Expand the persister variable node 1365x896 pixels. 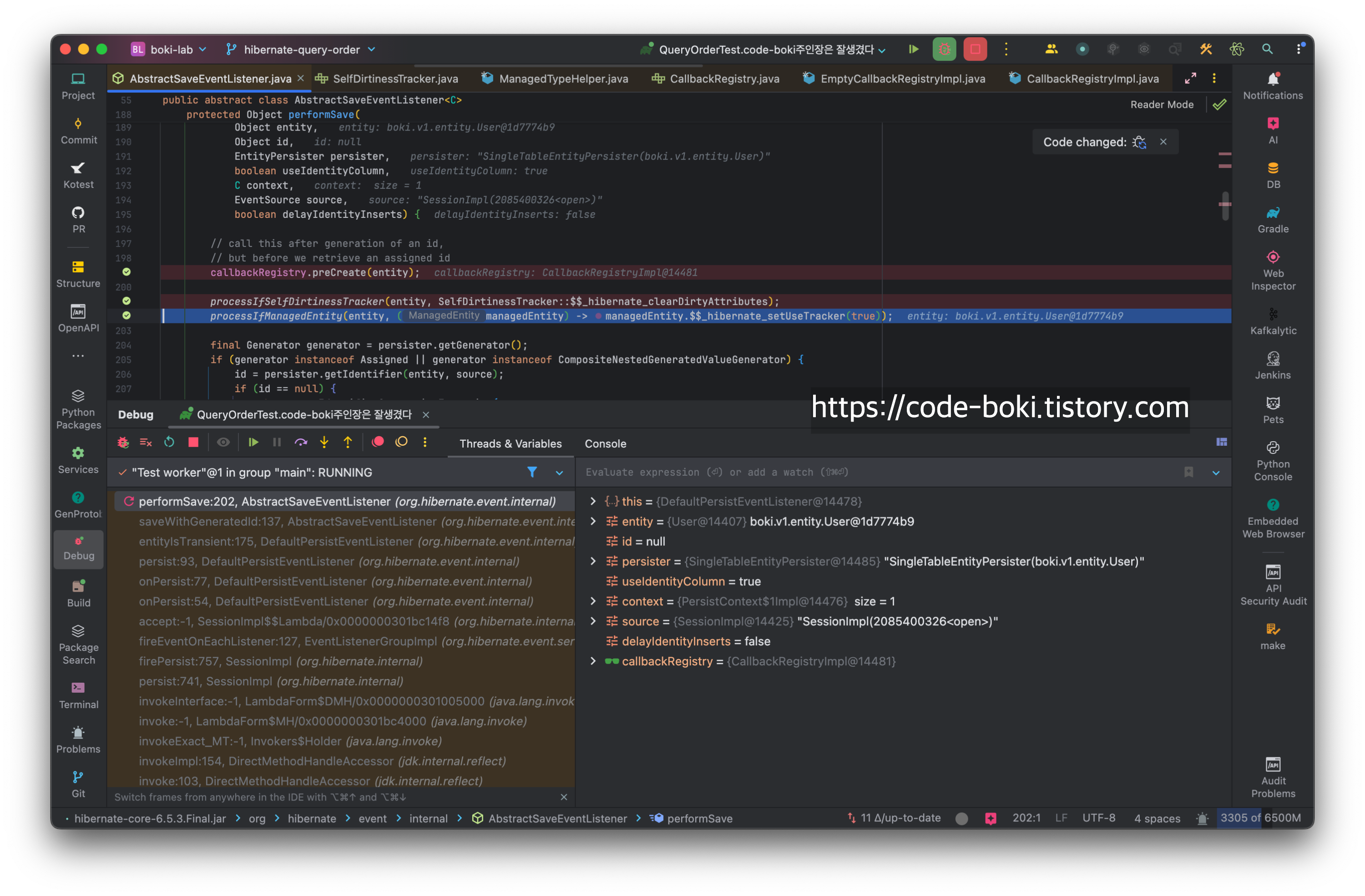[x=593, y=562]
